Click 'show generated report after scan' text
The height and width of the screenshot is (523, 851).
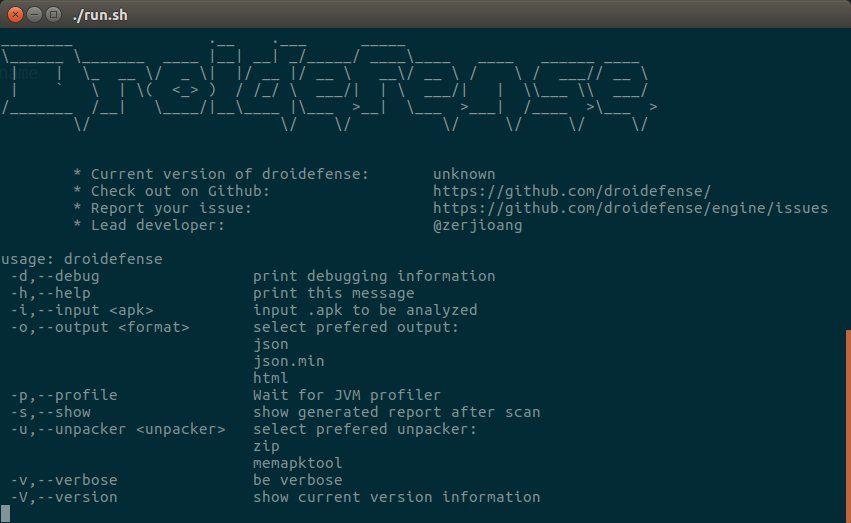tap(397, 412)
